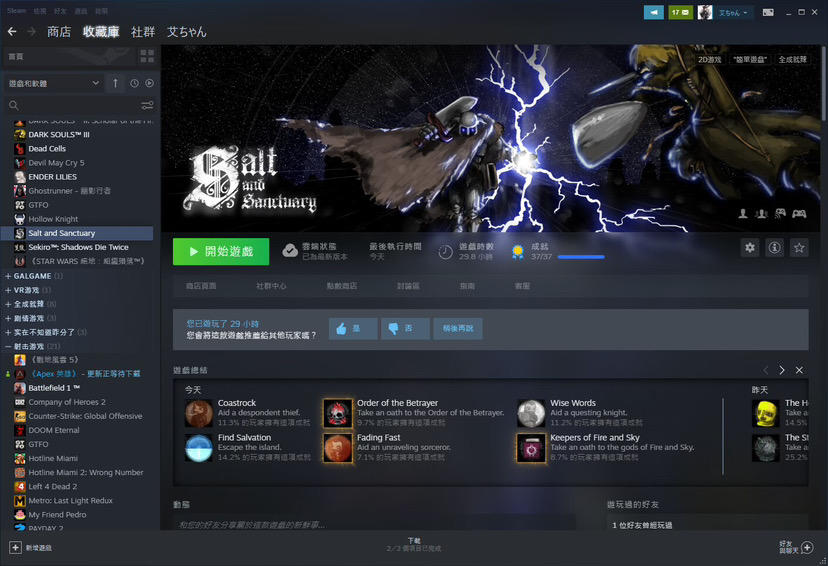Expand the 剧情游戏 collection
The width and height of the screenshot is (828, 566).
tap(8, 318)
